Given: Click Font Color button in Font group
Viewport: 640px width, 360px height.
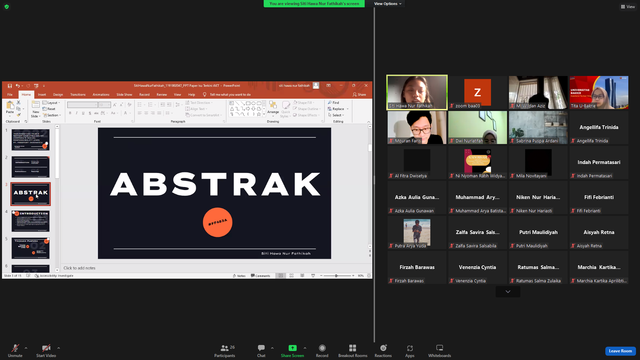Looking at the screenshot, I should pyautogui.click(x=126, y=113).
